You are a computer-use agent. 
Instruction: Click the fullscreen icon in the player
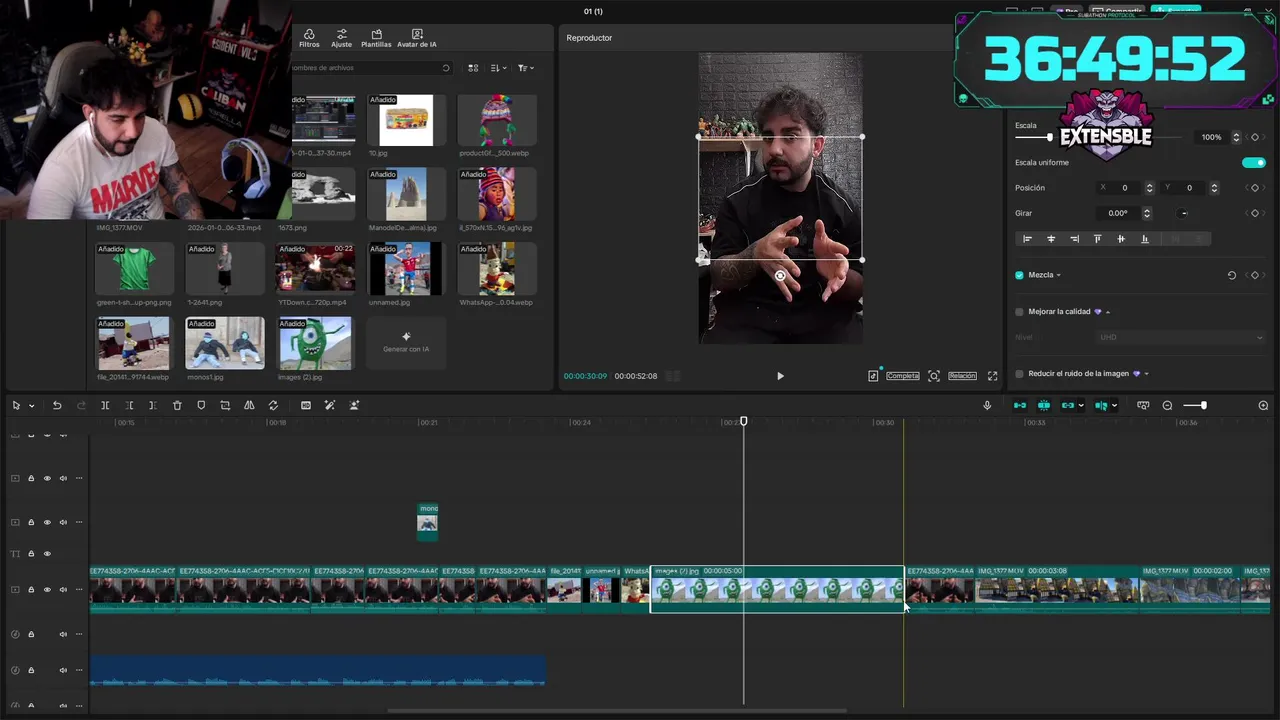(992, 376)
